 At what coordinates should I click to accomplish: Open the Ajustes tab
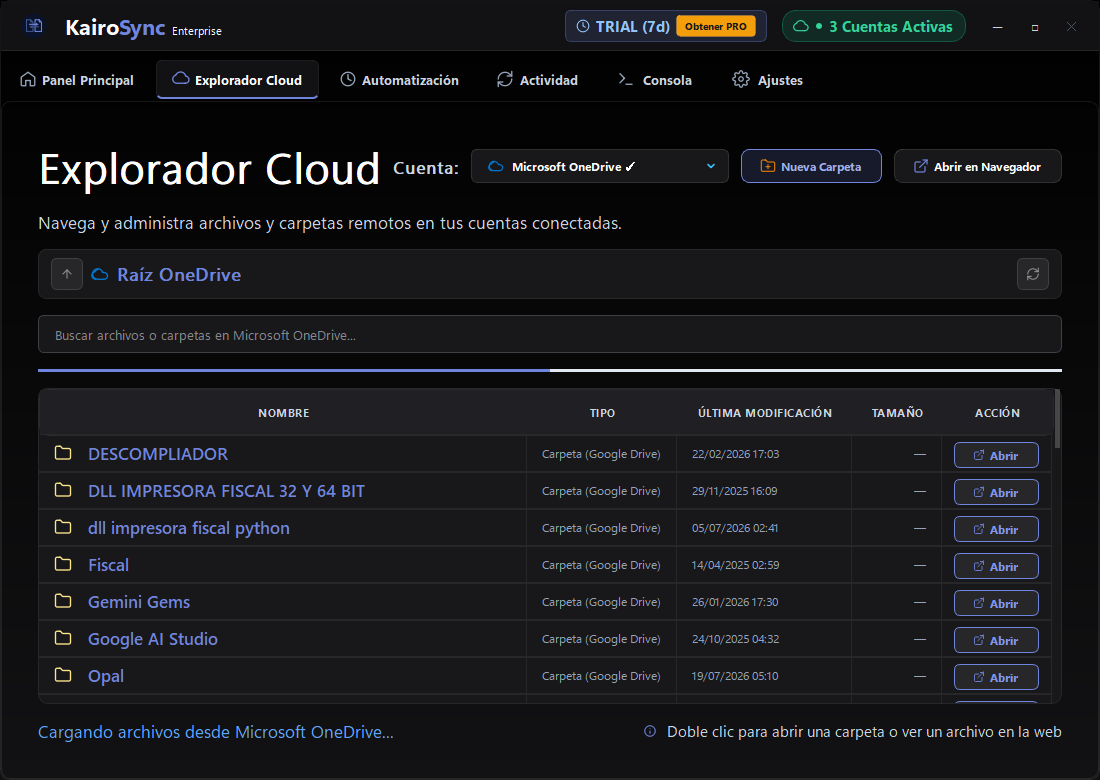(x=767, y=80)
